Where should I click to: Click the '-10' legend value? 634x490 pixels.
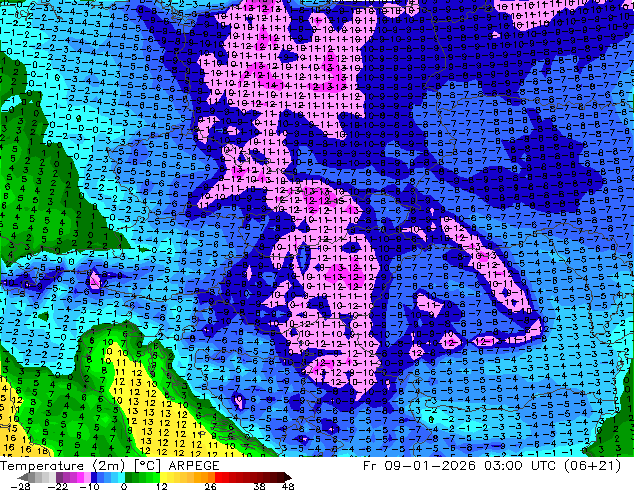click(89, 486)
